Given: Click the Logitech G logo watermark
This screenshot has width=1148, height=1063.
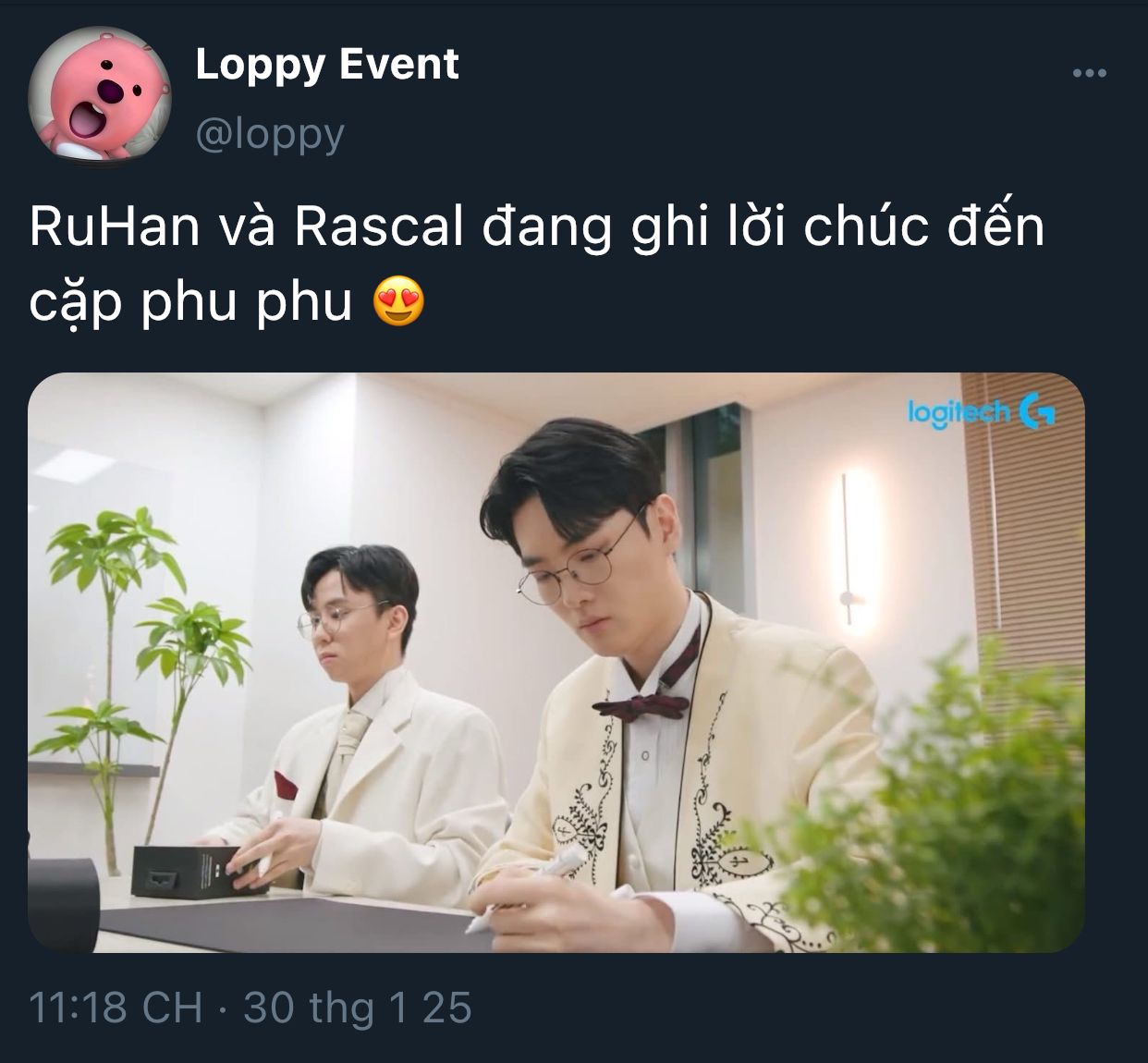Looking at the screenshot, I should (x=980, y=411).
